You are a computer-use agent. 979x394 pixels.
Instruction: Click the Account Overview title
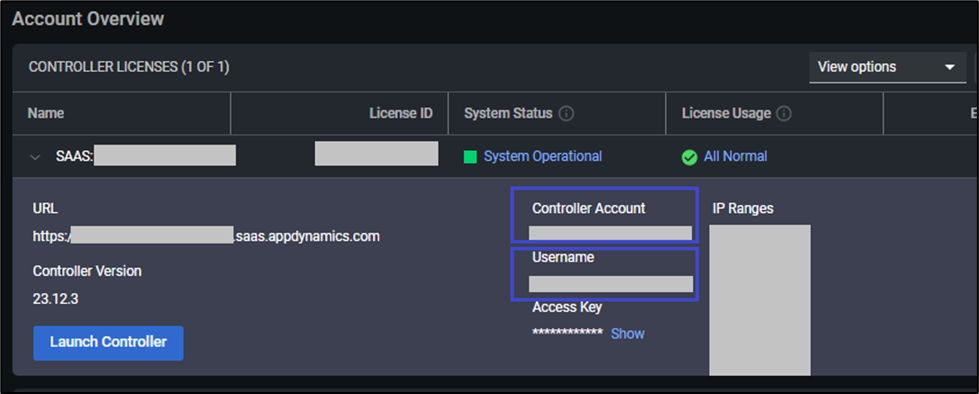click(88, 19)
